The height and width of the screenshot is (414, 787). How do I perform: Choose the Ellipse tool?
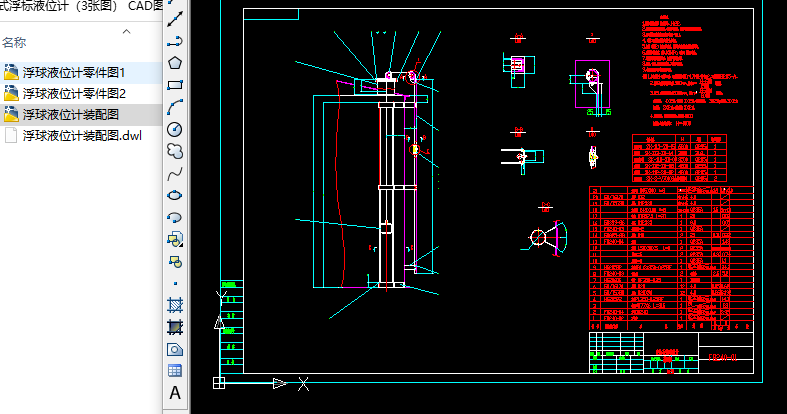point(175,194)
